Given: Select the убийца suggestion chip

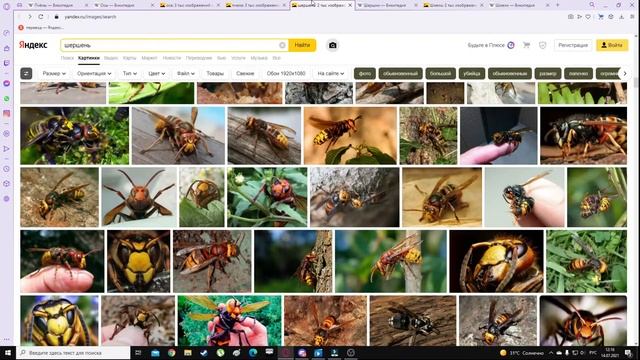Looking at the screenshot, I should tap(471, 73).
